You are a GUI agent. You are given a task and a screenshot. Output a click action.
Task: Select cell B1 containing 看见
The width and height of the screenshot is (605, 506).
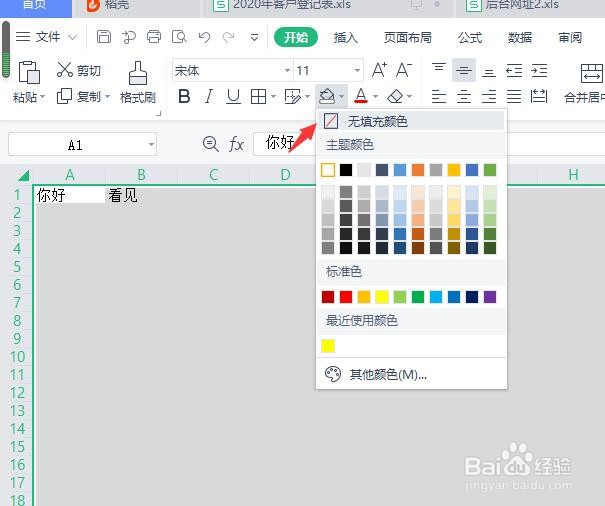coord(141,195)
